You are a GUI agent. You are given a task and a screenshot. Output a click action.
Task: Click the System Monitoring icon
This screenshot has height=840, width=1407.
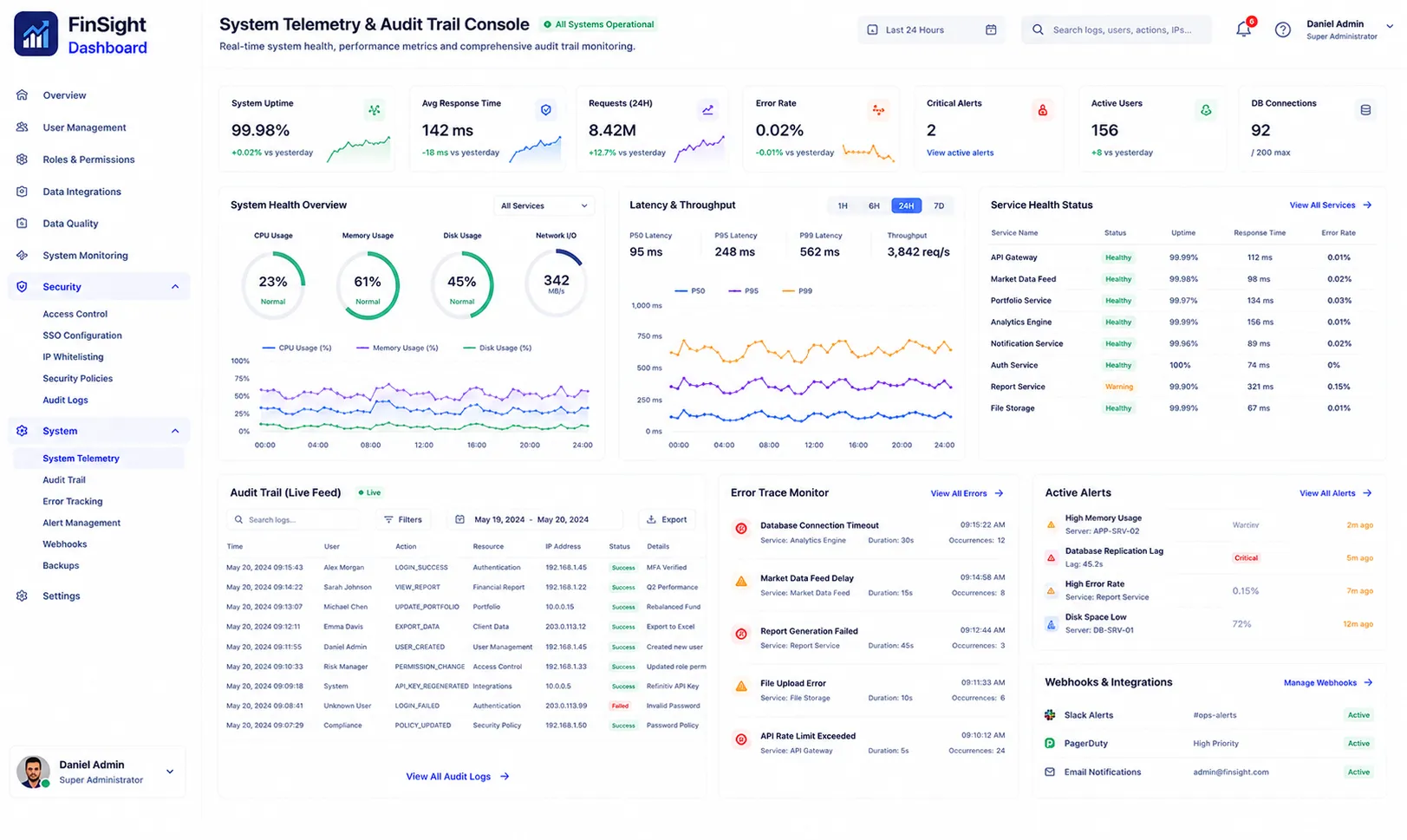click(23, 256)
